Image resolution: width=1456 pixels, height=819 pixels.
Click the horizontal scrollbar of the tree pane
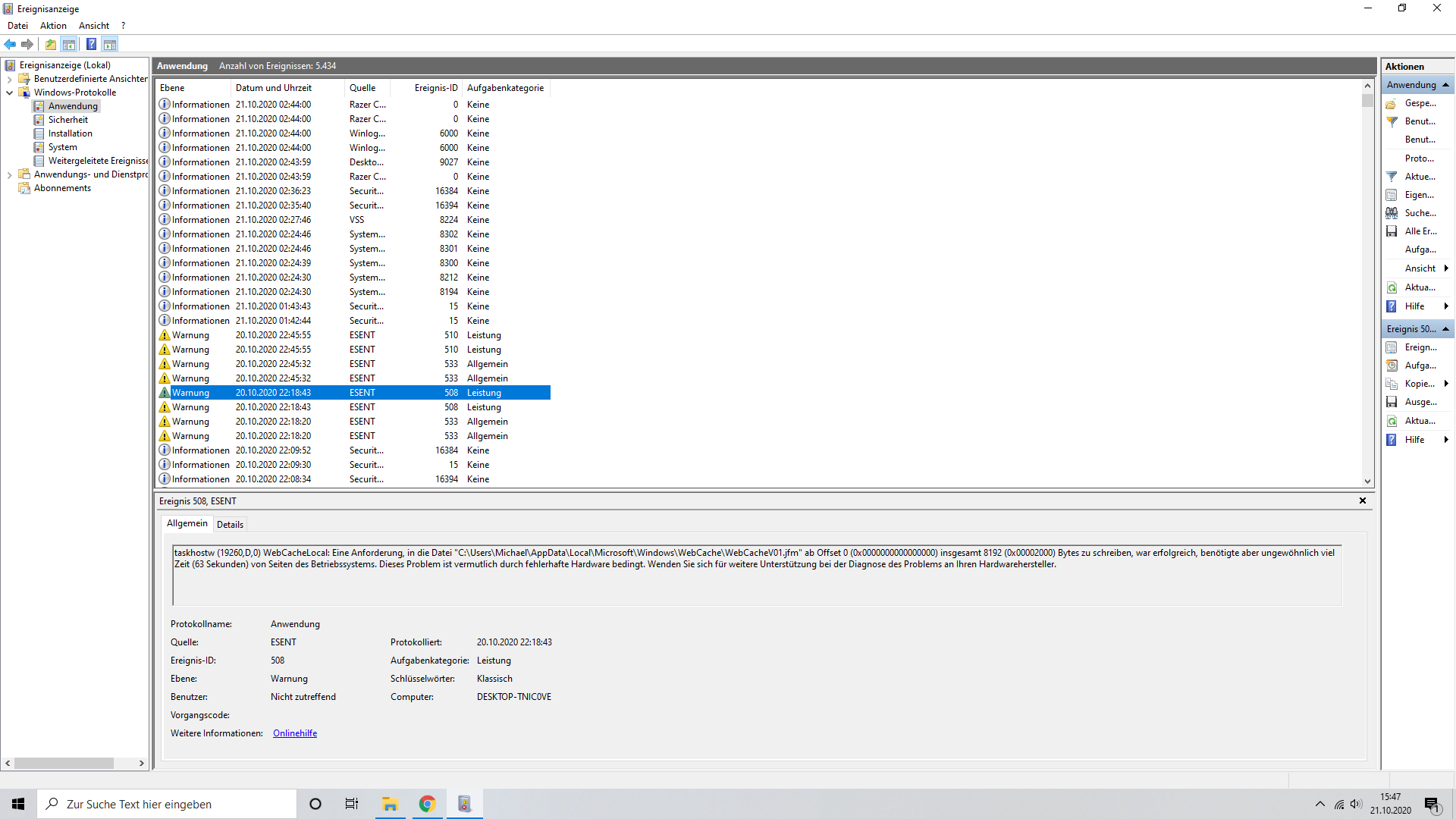point(64,764)
